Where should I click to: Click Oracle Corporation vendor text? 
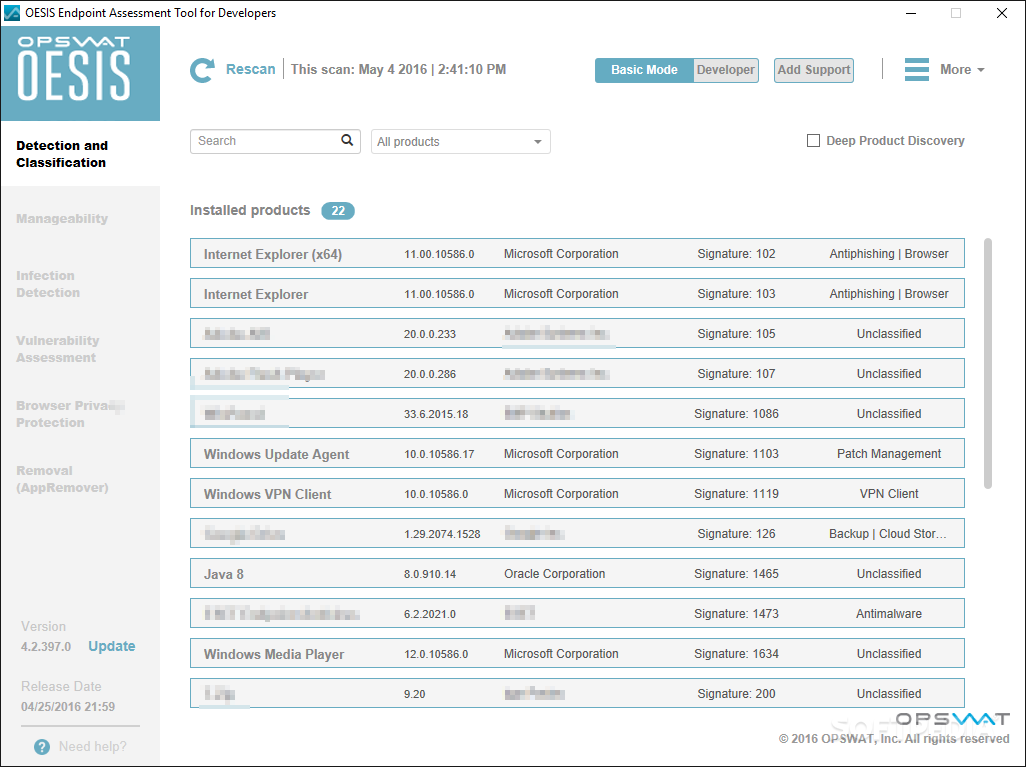pos(554,573)
